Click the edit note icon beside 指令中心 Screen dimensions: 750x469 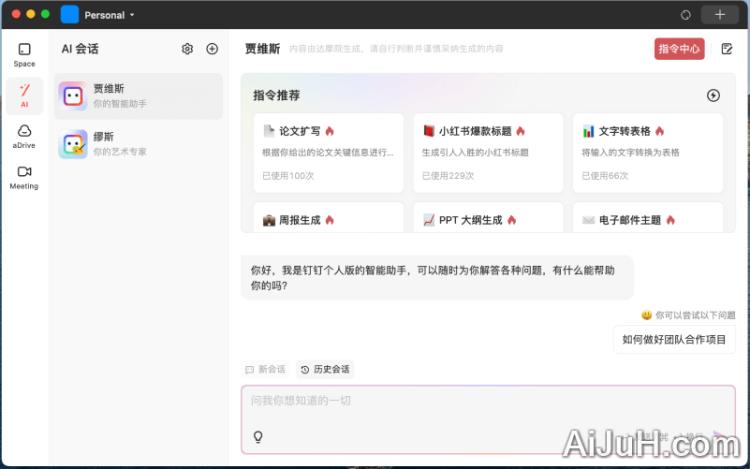tap(727, 49)
